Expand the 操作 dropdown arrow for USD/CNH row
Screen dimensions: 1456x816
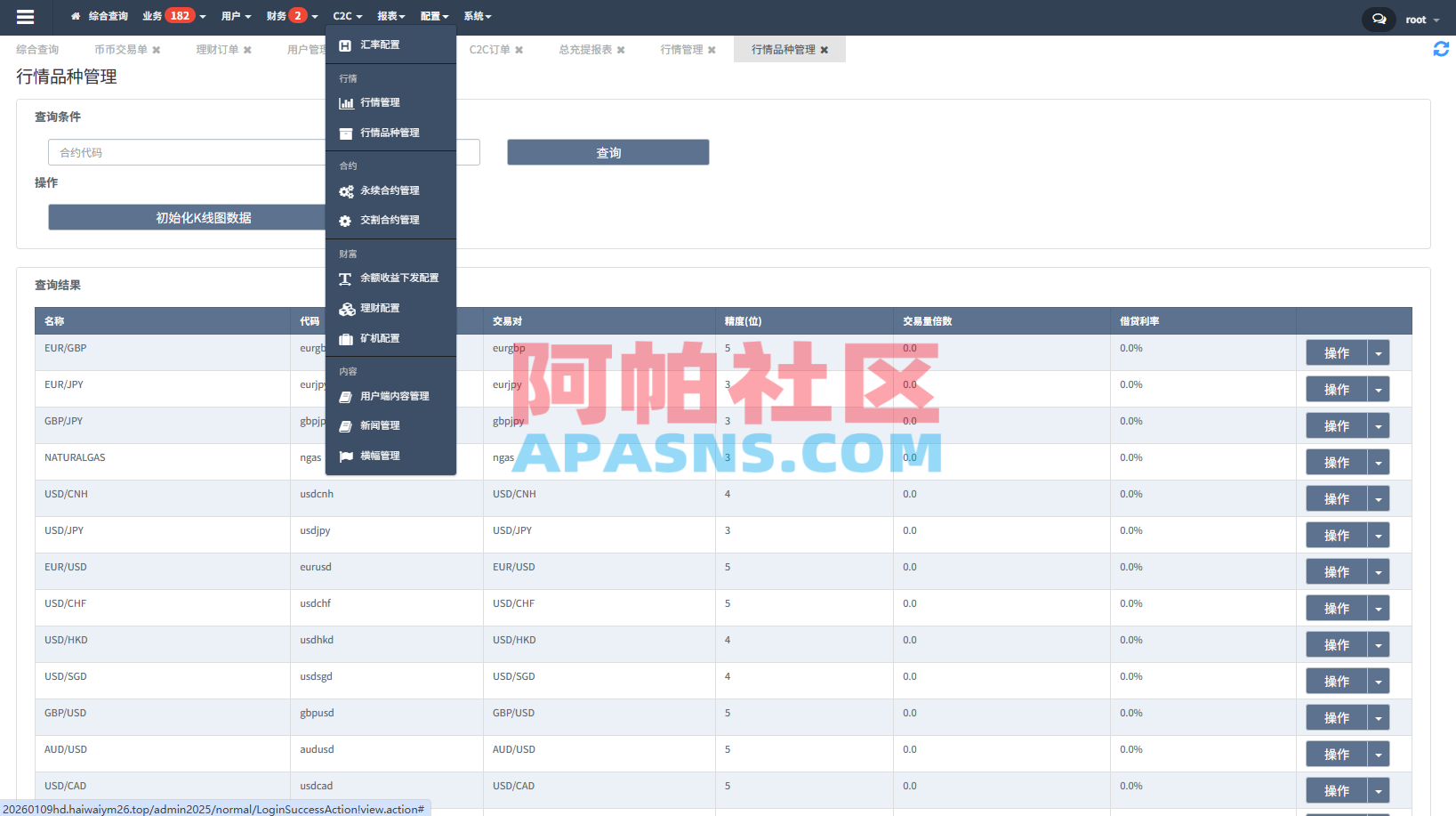click(x=1379, y=499)
